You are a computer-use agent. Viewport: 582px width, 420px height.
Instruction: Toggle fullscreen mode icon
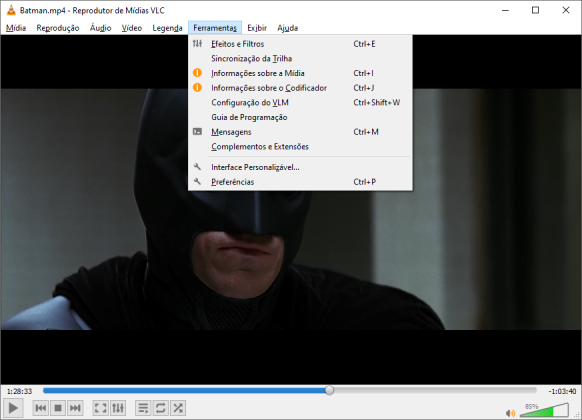(x=100, y=408)
